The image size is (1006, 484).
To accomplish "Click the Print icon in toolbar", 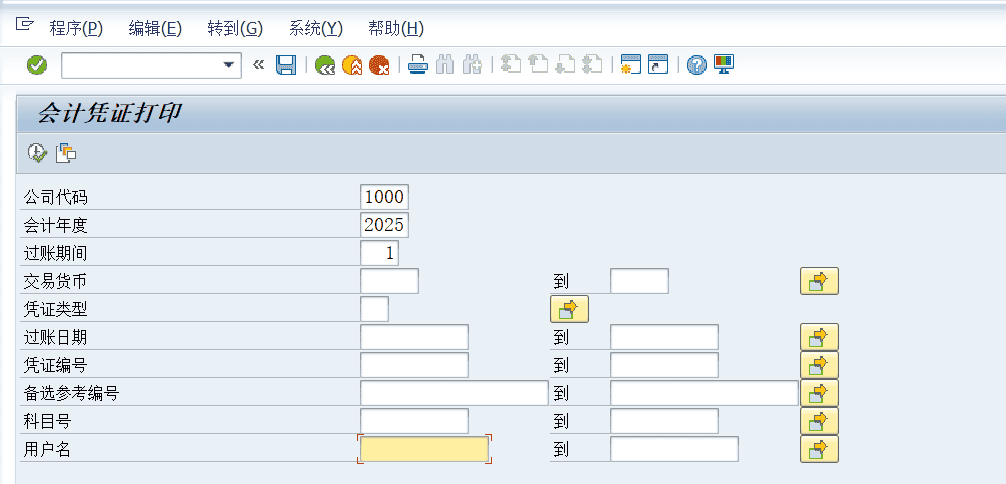I will pos(418,65).
